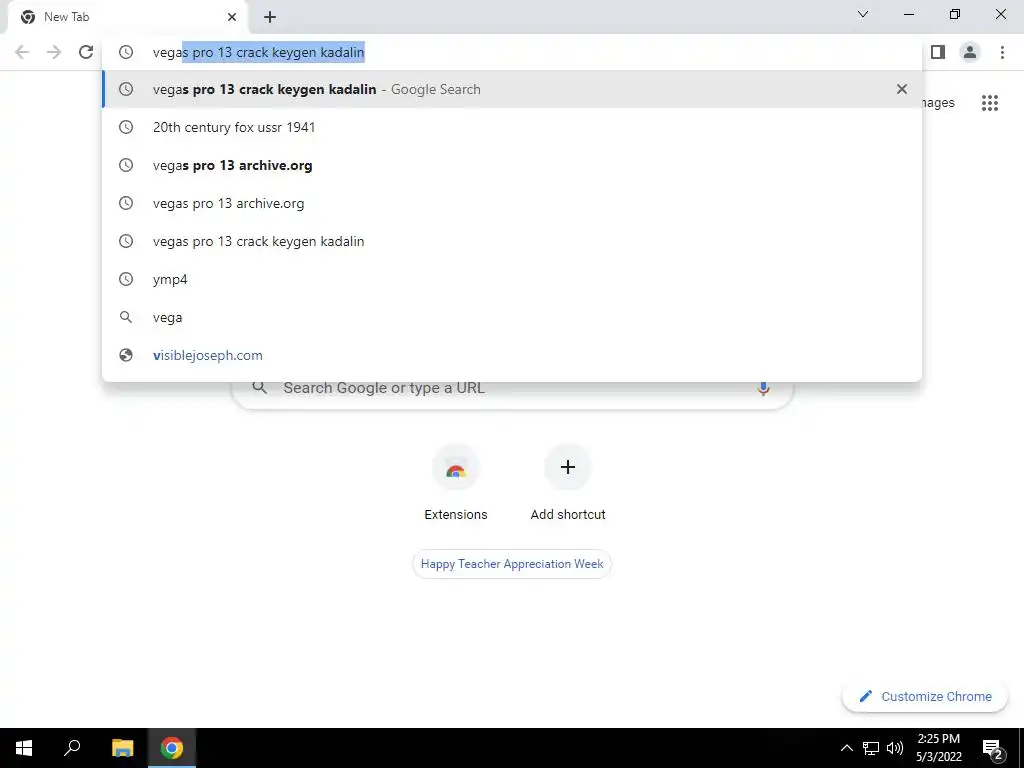Image resolution: width=1024 pixels, height=768 pixels.
Task: Pick the lower non-bold 'vegas pro 13 crack keygen kadalin' suggestion
Action: pyautogui.click(x=512, y=241)
